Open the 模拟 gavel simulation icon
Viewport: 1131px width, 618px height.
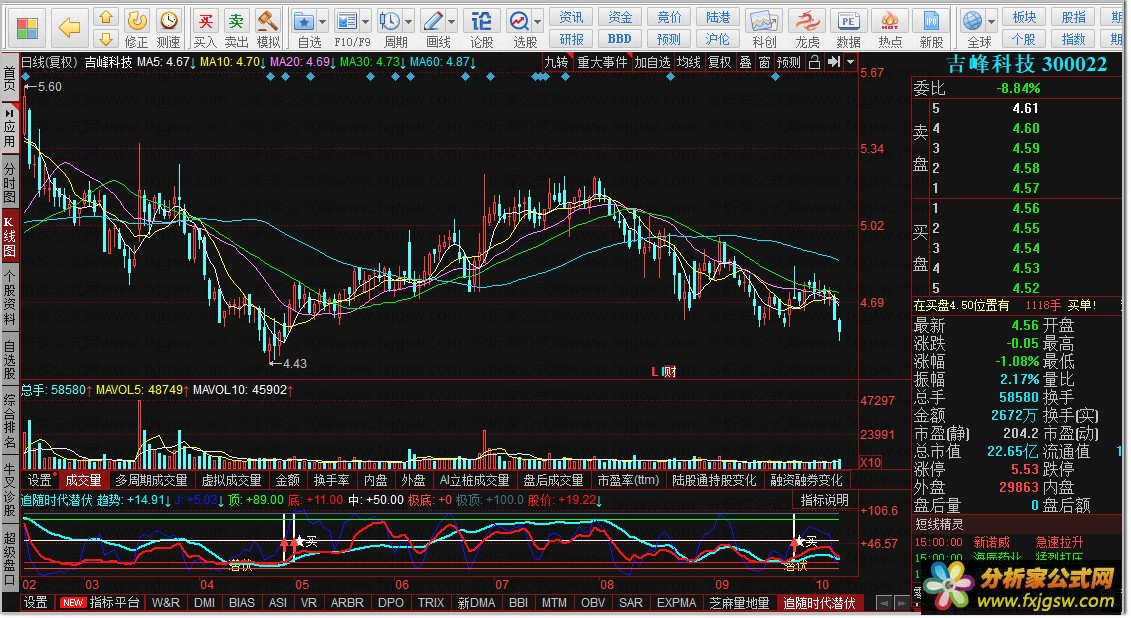point(268,29)
